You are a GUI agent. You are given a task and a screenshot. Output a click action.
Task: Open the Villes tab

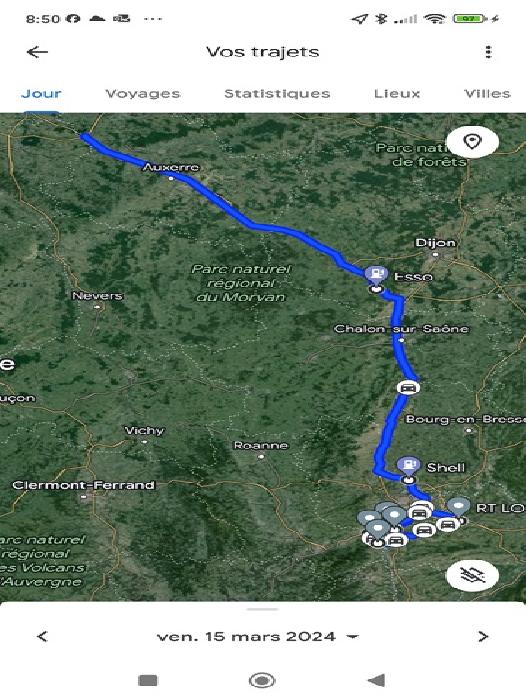[488, 94]
